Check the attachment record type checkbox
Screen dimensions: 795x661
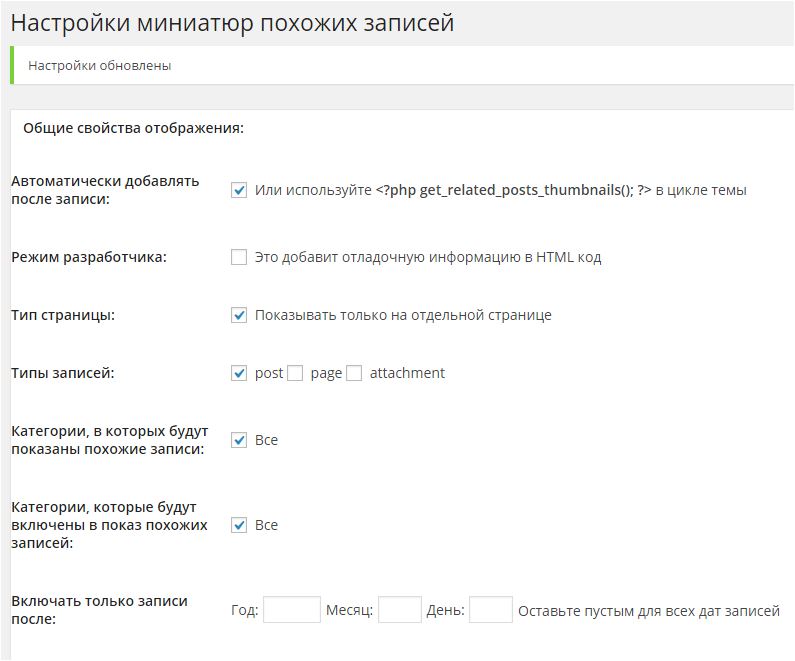click(x=354, y=373)
